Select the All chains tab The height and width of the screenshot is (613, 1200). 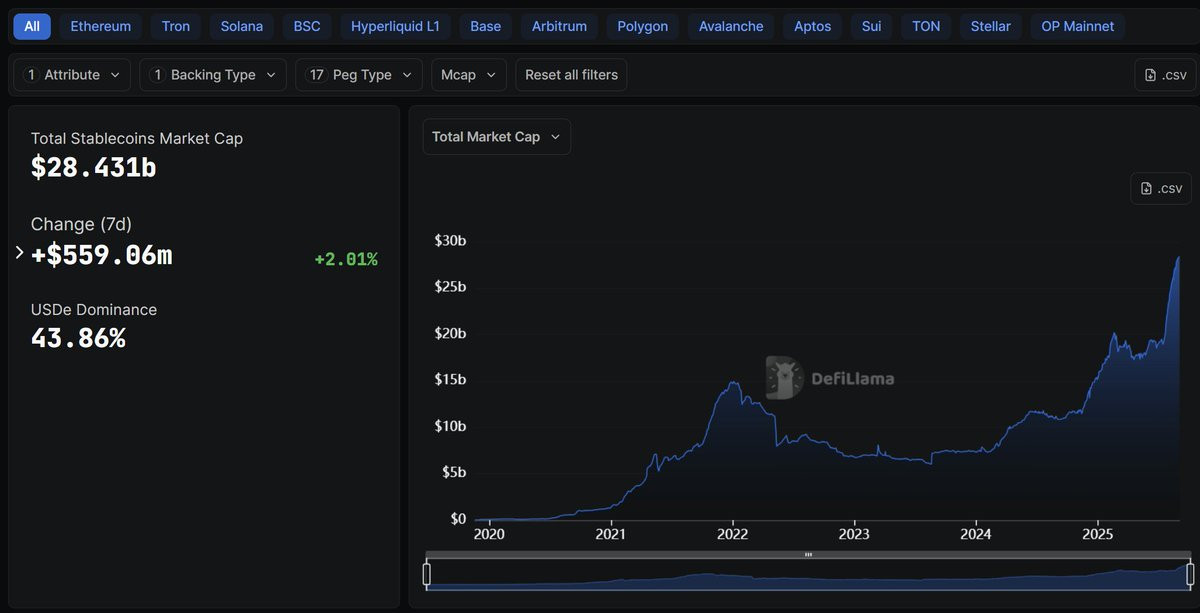coord(32,26)
